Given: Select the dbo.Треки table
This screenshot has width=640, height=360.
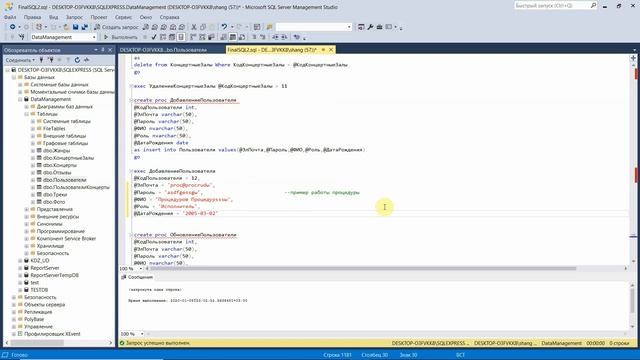Looking at the screenshot, I should pyautogui.click(x=55, y=195).
